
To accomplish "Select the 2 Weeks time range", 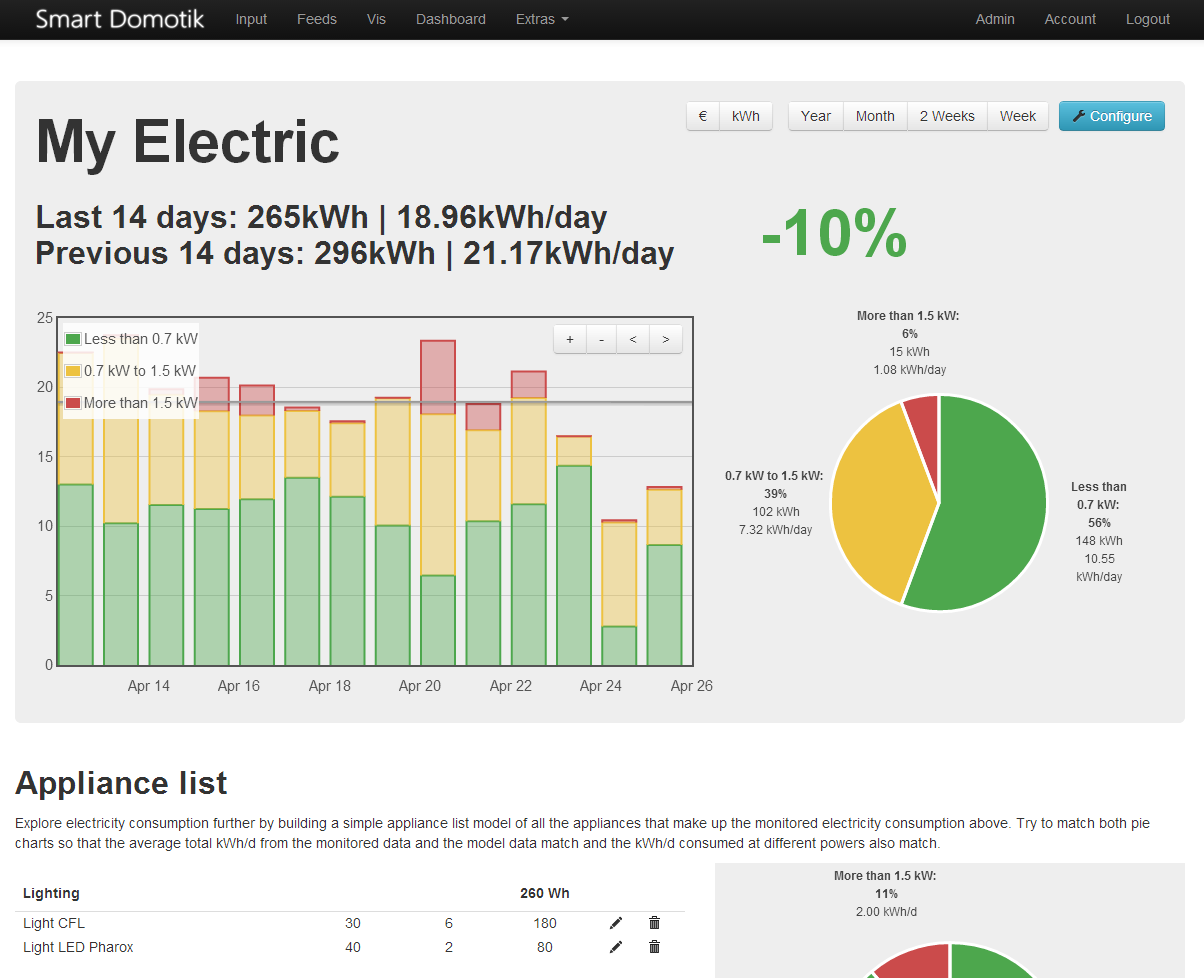I will click(947, 116).
